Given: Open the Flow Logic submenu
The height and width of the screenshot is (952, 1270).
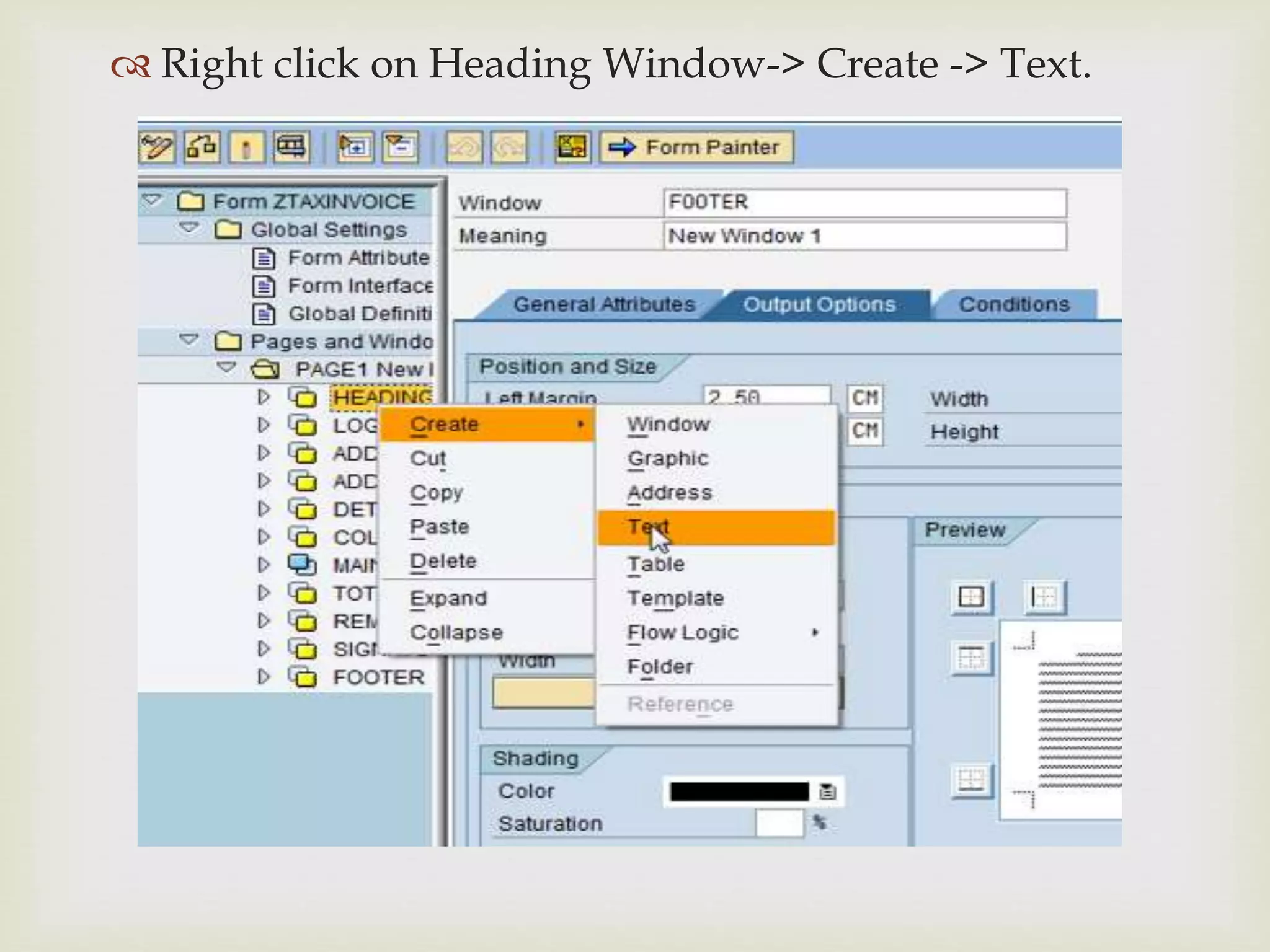Looking at the screenshot, I should click(683, 633).
